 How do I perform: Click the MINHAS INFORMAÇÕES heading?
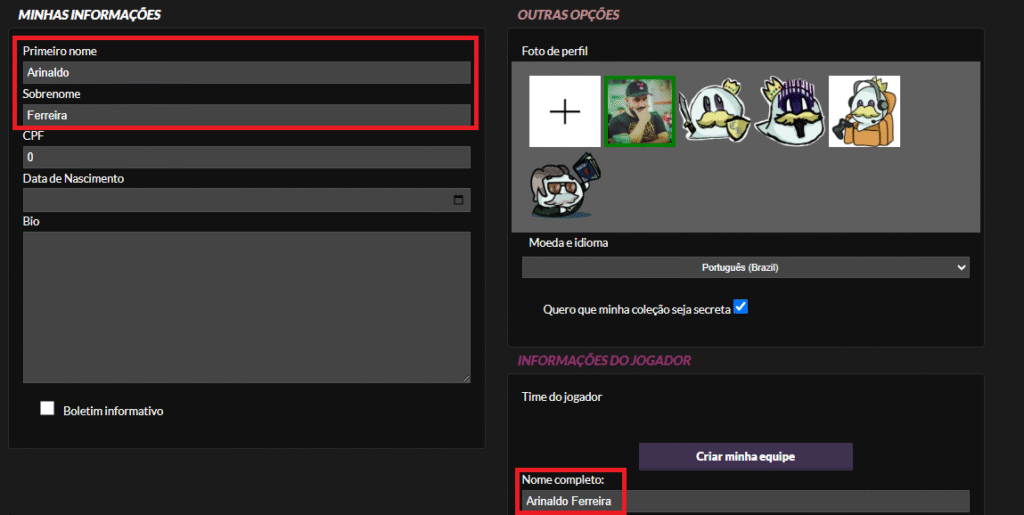(89, 14)
